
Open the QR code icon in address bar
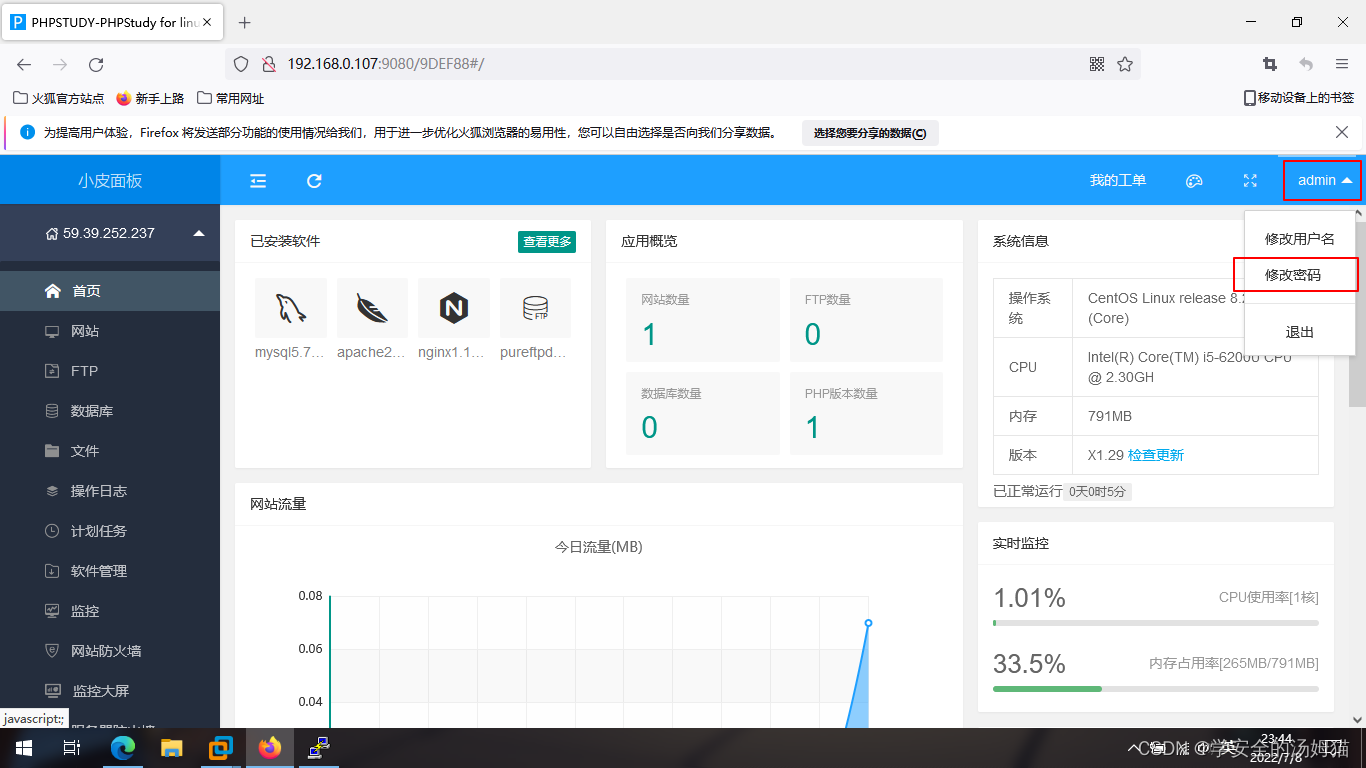click(x=1097, y=64)
